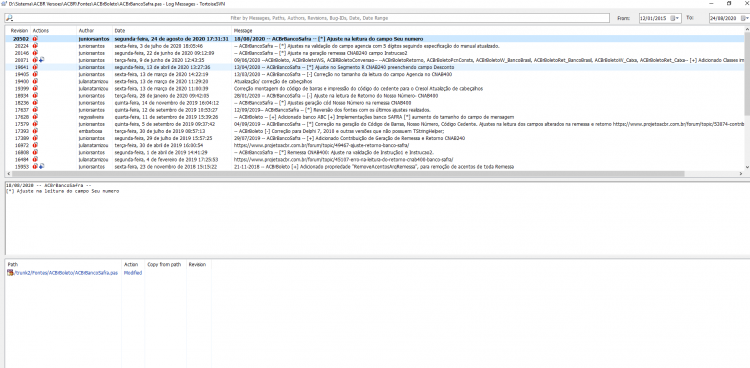Click the modified action icon for revision 20502
The height and width of the screenshot is (368, 750).
click(35, 39)
